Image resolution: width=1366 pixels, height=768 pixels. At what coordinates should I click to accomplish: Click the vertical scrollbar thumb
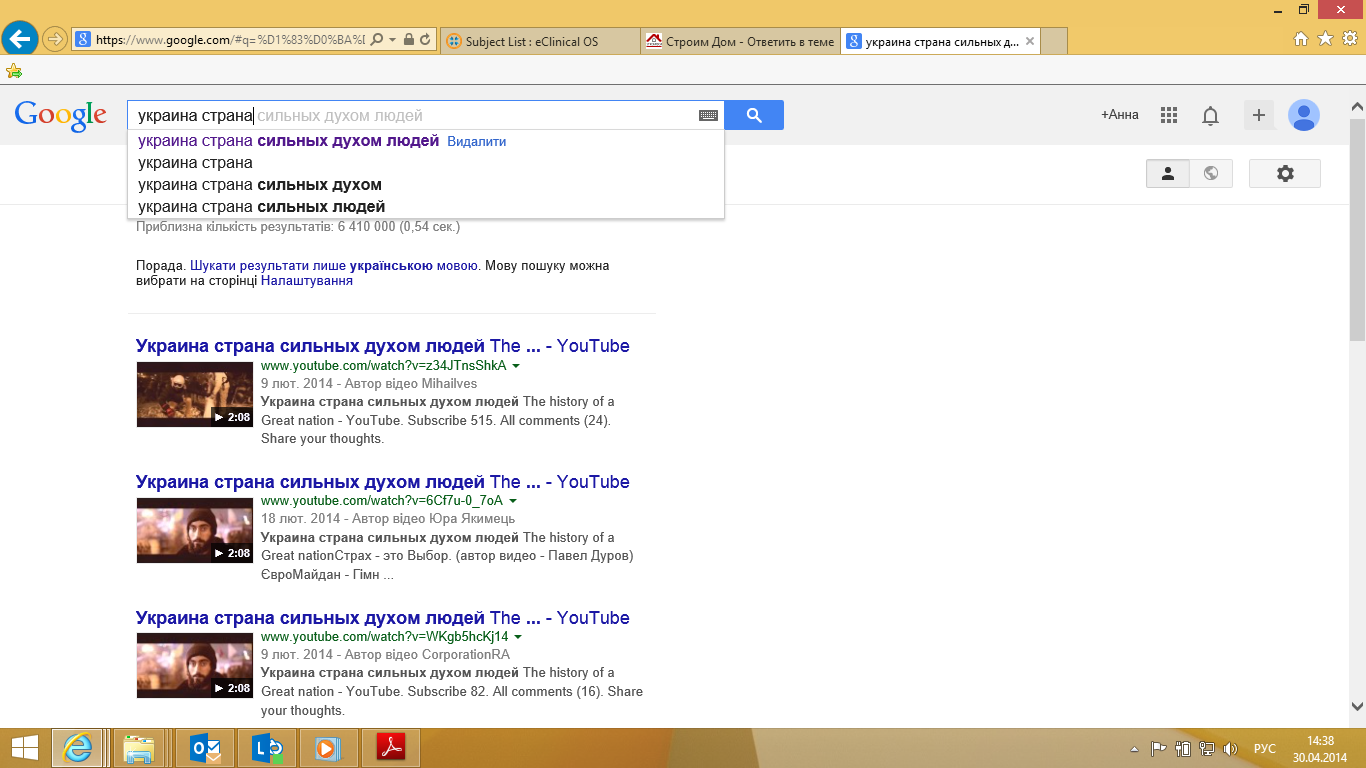(x=1357, y=228)
